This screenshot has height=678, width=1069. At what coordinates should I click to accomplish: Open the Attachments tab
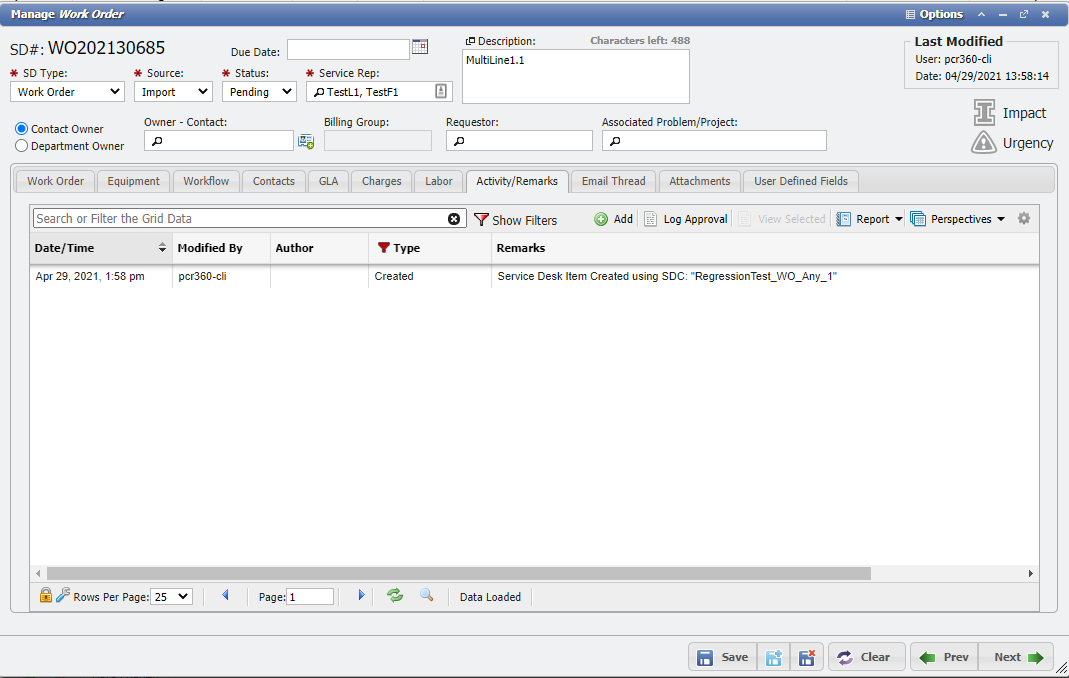click(699, 181)
